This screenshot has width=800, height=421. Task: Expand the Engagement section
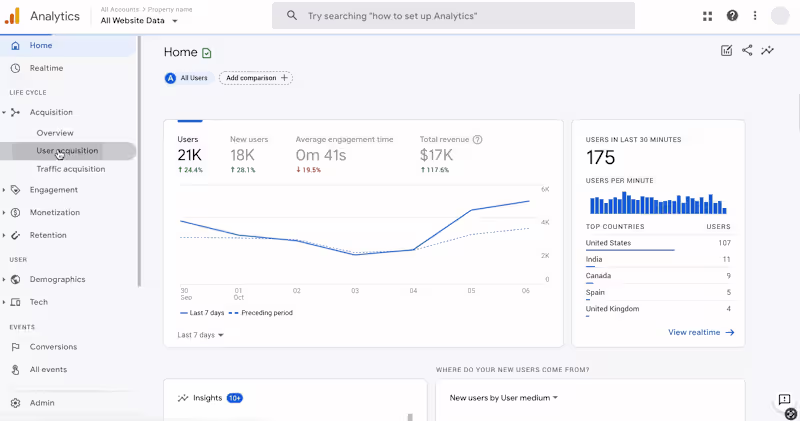53,190
